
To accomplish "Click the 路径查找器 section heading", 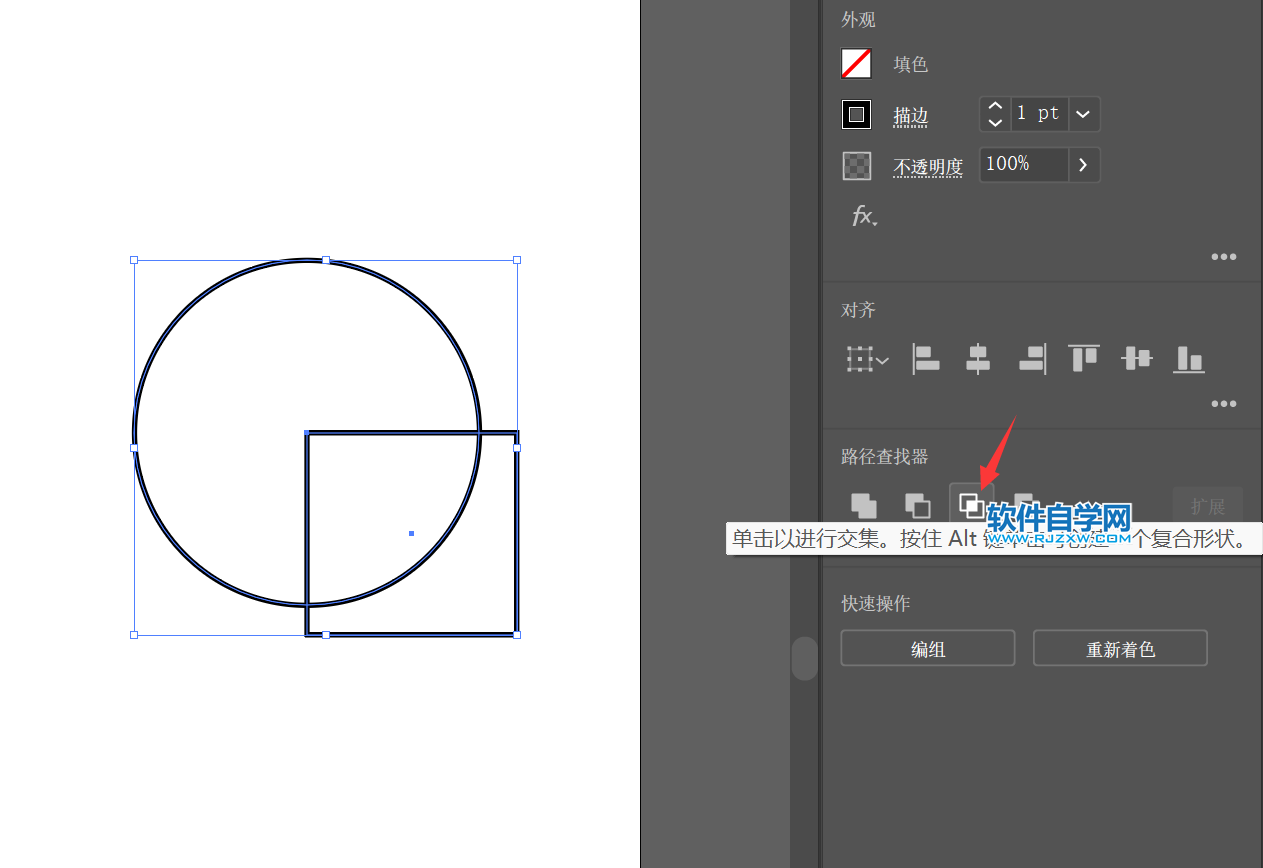I will click(x=885, y=457).
